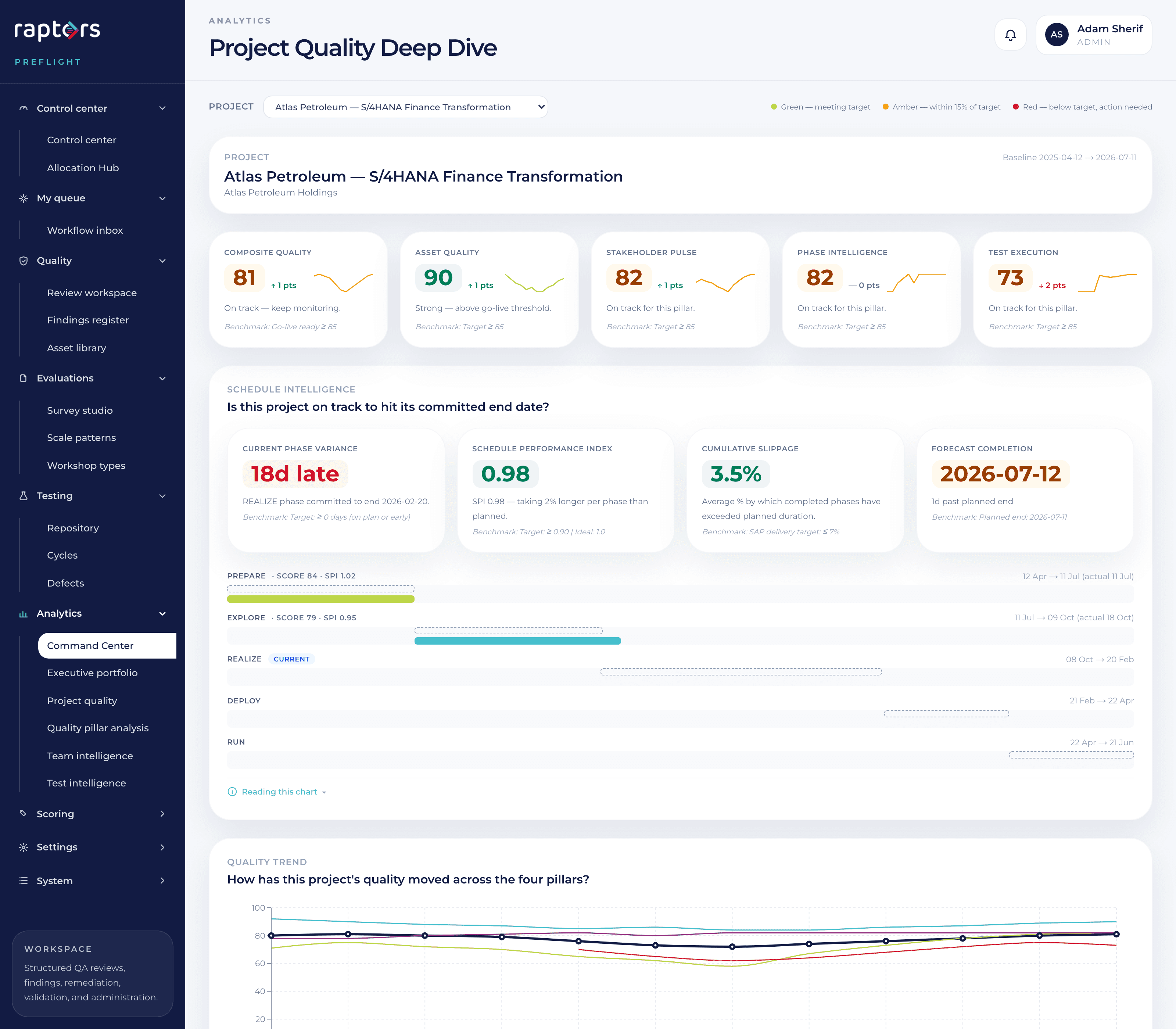Expand the Settings section chevron

[x=162, y=847]
